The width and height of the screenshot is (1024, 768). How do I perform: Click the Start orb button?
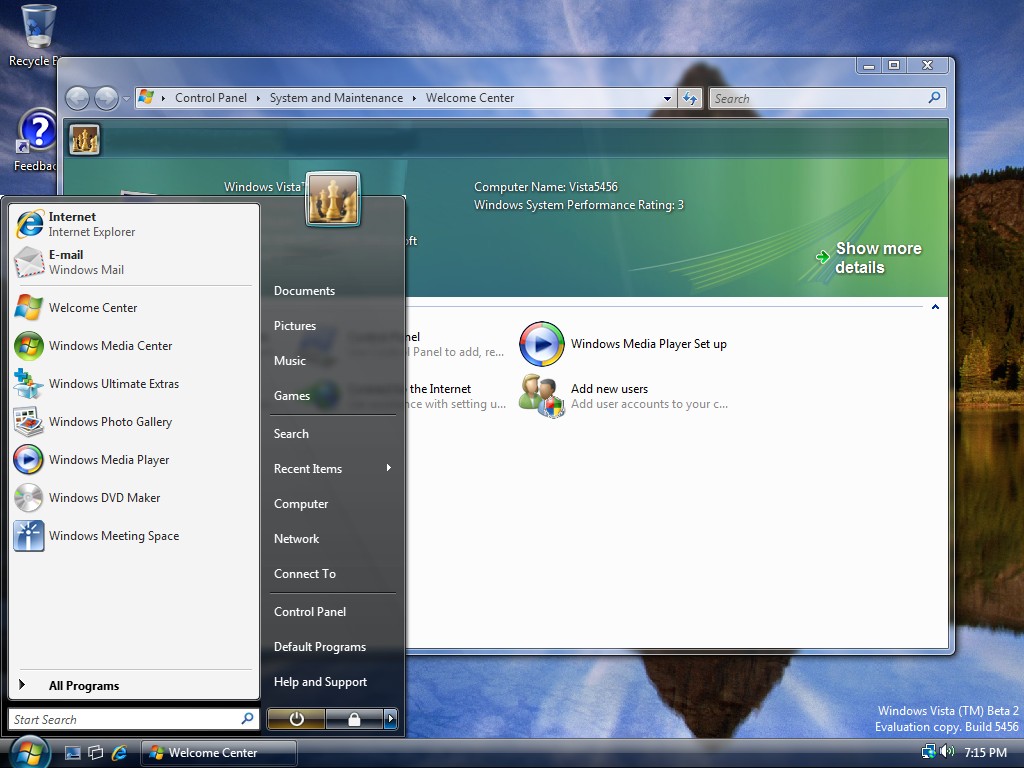(x=29, y=752)
